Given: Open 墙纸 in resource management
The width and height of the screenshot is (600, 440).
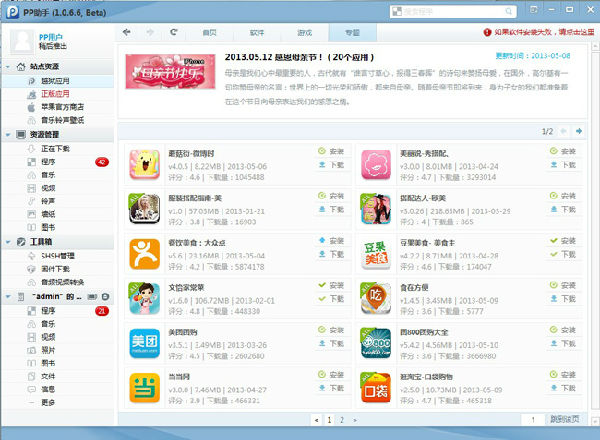Looking at the screenshot, I should 48,214.
